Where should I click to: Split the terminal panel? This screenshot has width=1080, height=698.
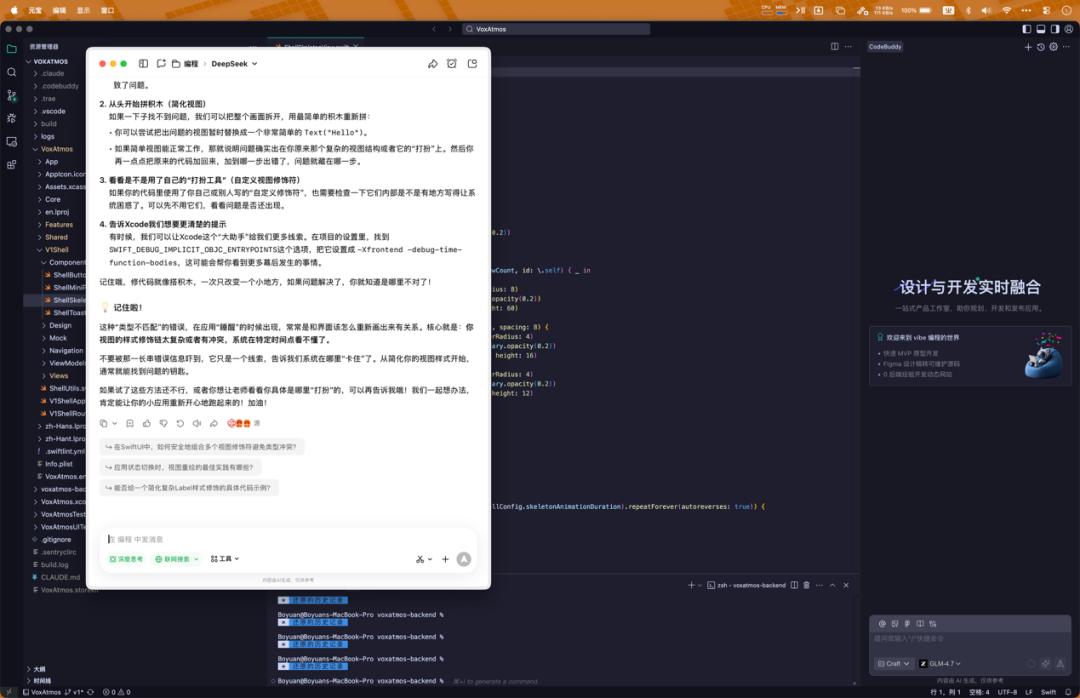pyautogui.click(x=794, y=585)
